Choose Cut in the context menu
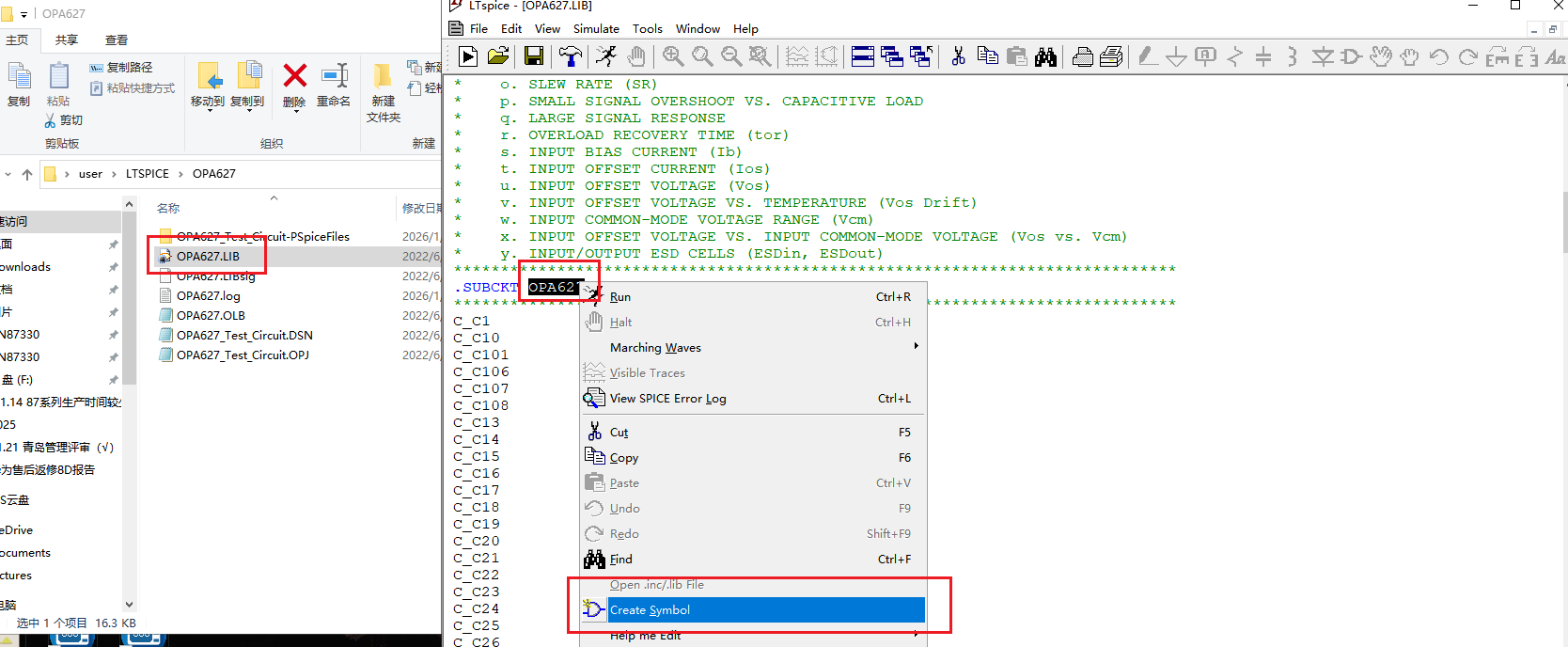The width and height of the screenshot is (1568, 647). 752,432
